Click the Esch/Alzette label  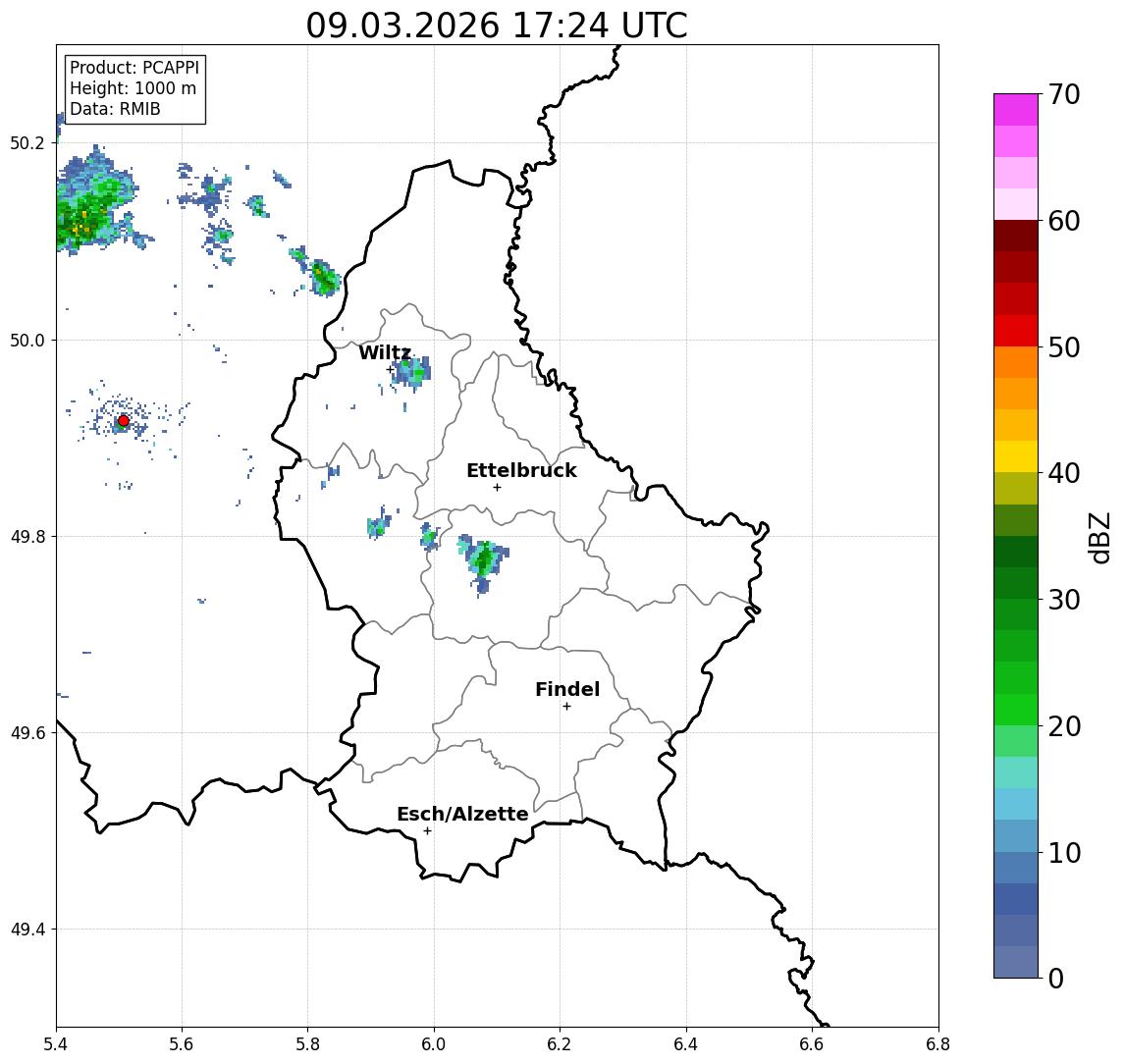[x=462, y=814]
